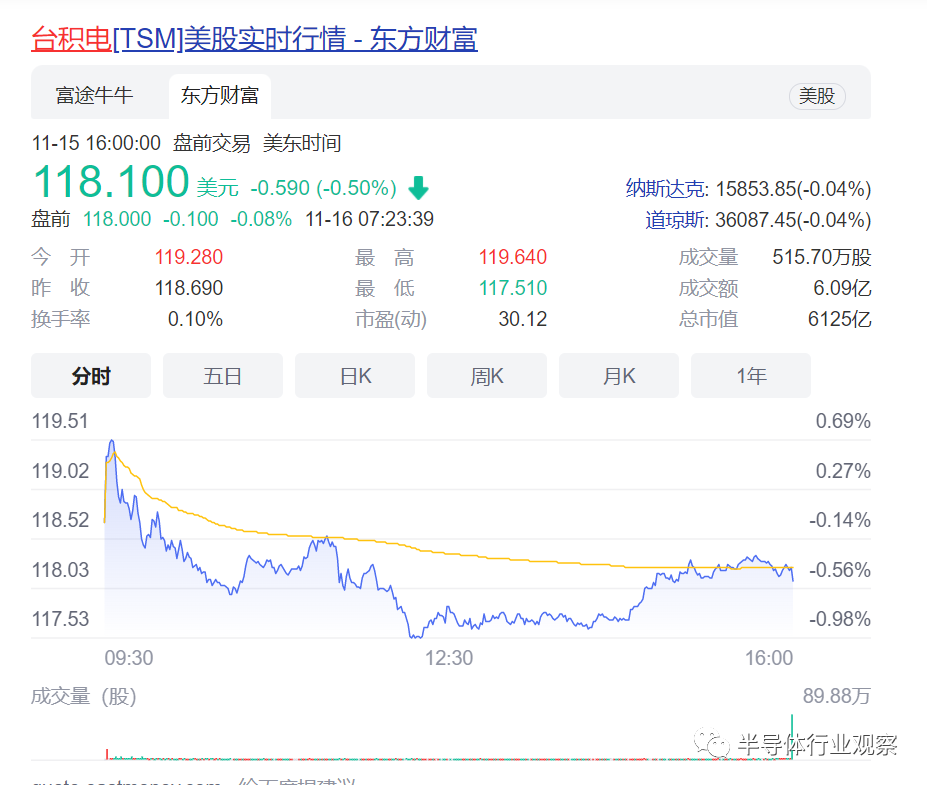Click the 成交量 (股) volume chart label
This screenshot has width=927, height=785.
84,696
